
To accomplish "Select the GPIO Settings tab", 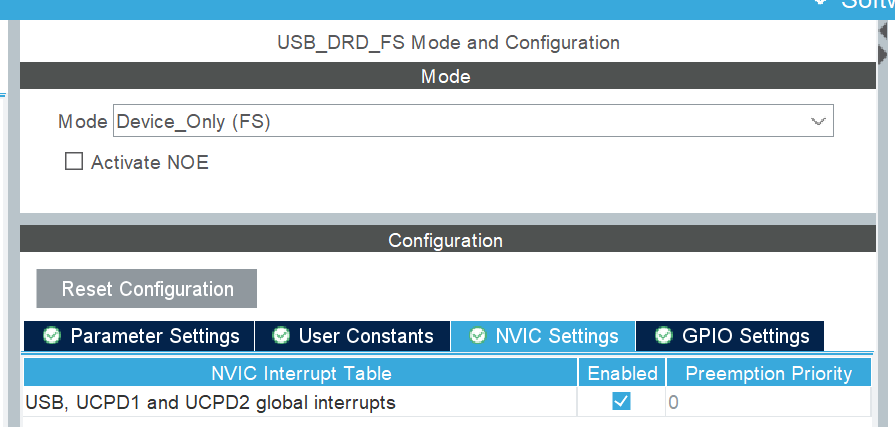I will point(745,336).
